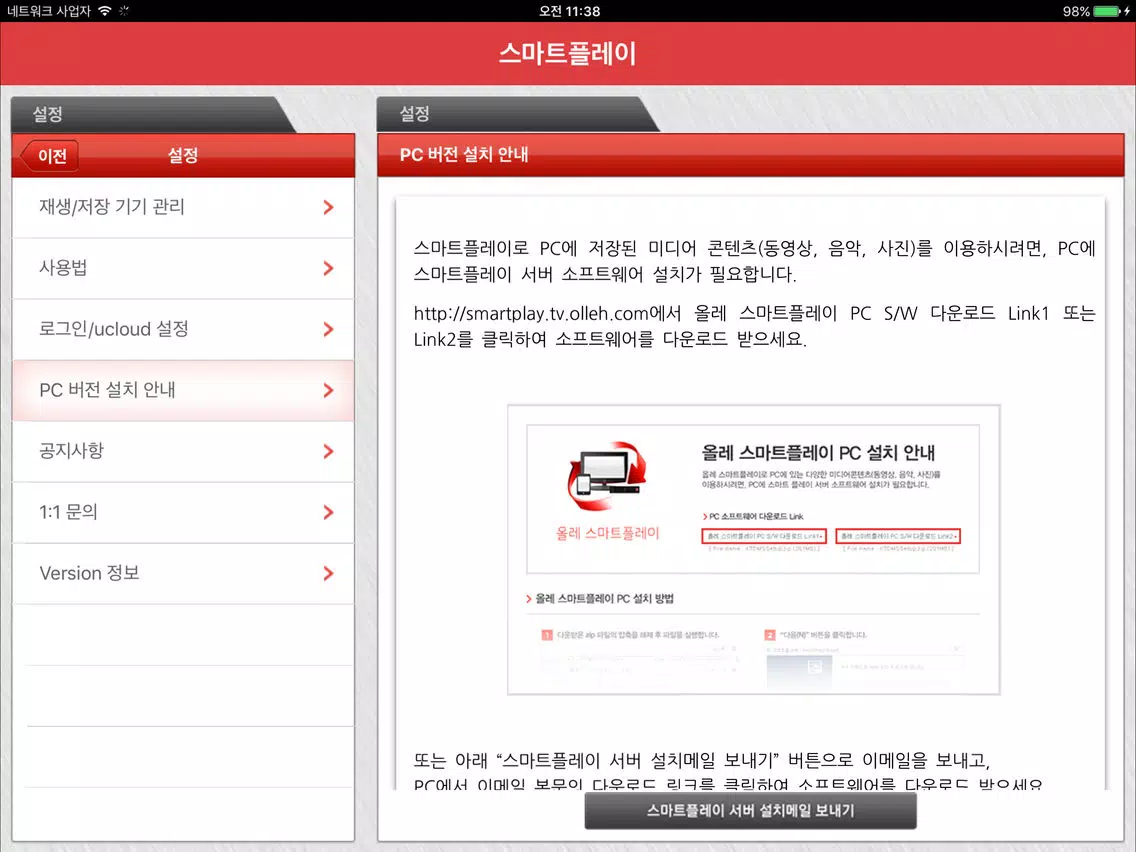
Task: Open 로그인/ucloud 설정 menu row
Action: coord(183,329)
